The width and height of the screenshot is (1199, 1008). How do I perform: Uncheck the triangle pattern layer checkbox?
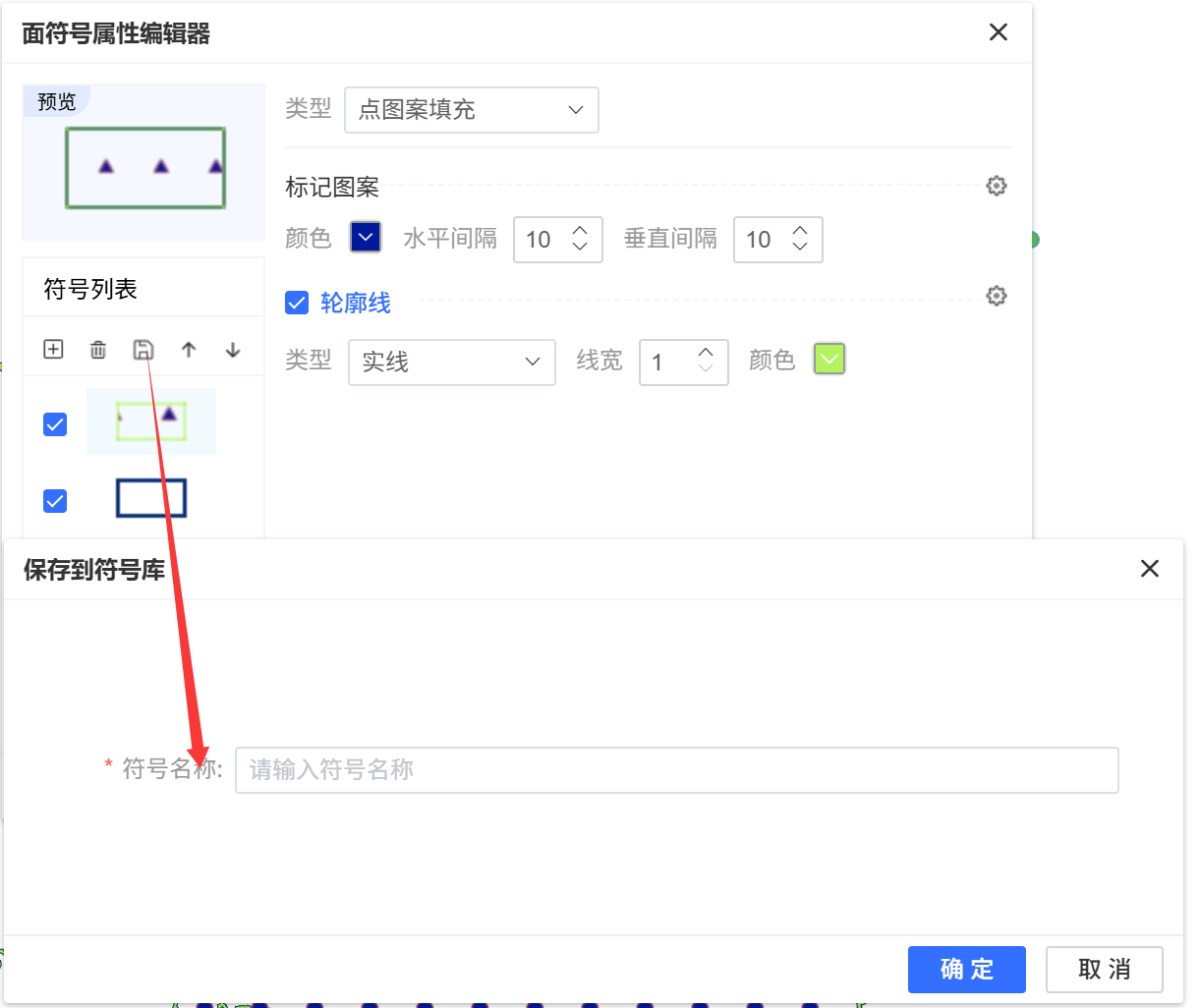point(55,424)
